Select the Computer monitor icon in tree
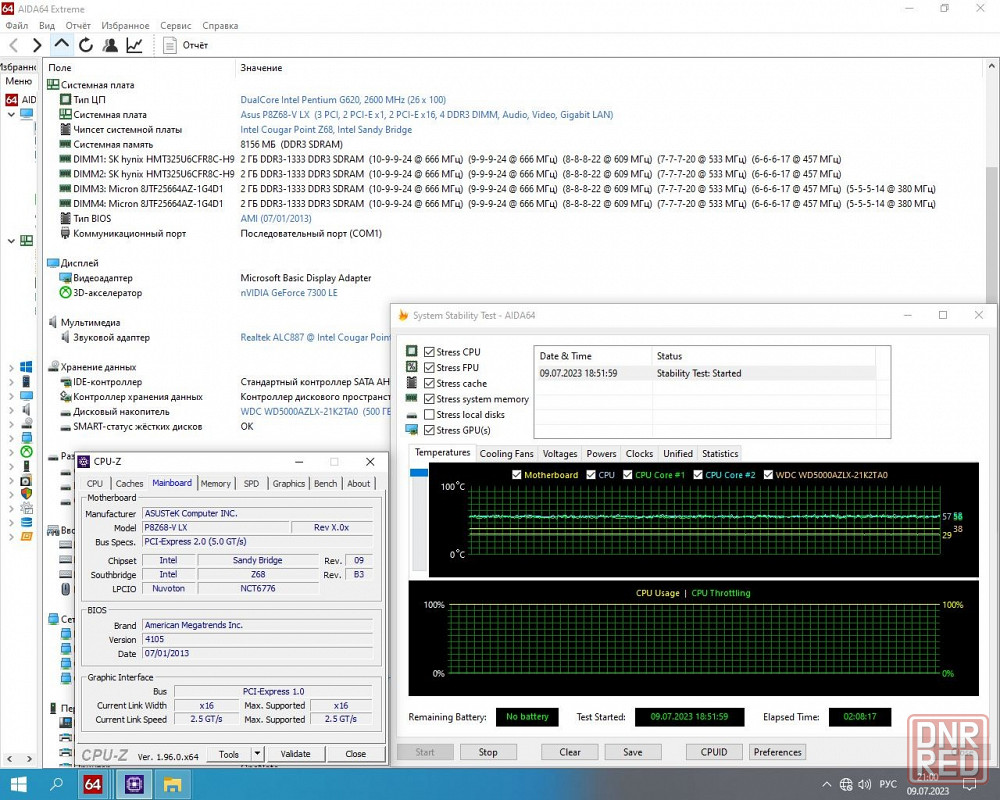Screen dimensions: 1000x800 [x=26, y=114]
